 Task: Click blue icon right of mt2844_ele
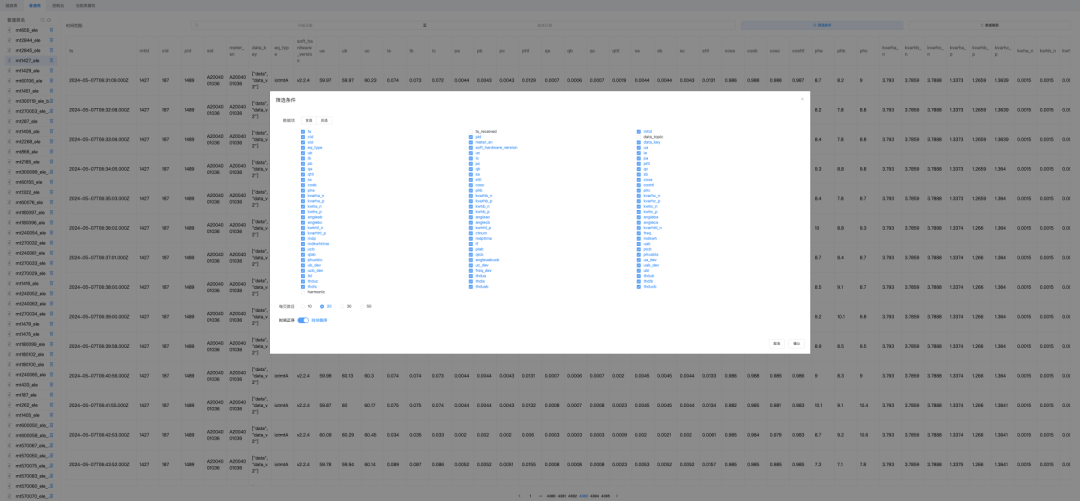[52, 40]
